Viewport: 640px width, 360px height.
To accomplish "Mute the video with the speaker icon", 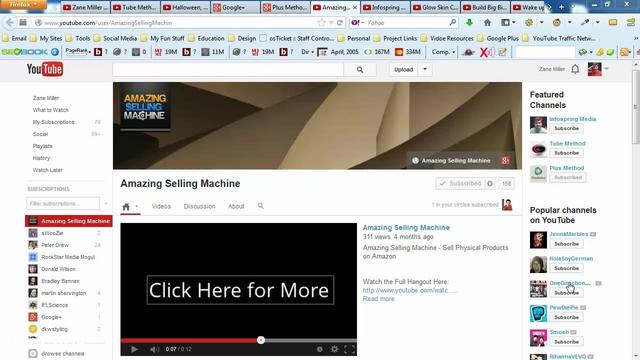I will pyautogui.click(x=154, y=349).
